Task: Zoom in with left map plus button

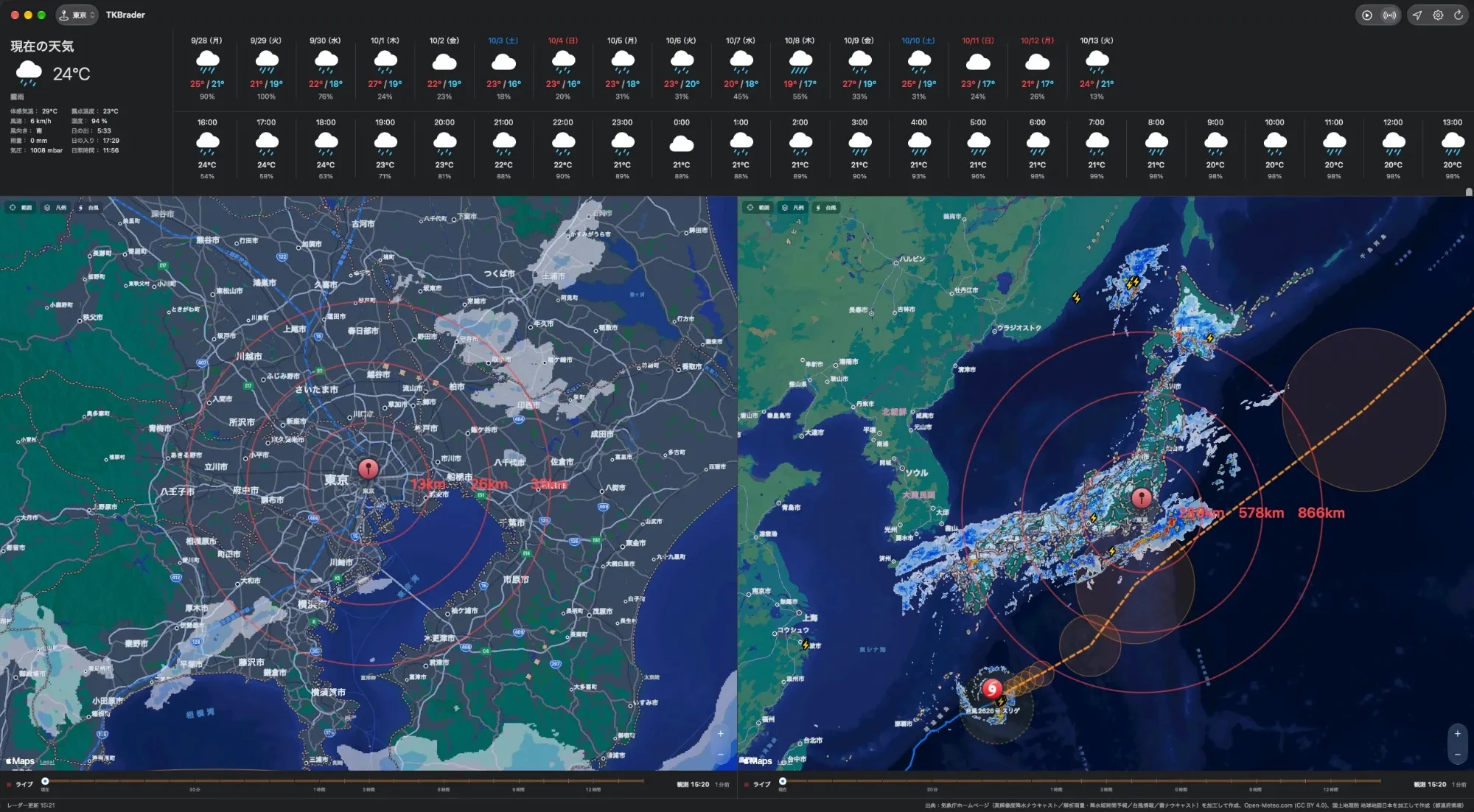Action: tap(720, 734)
